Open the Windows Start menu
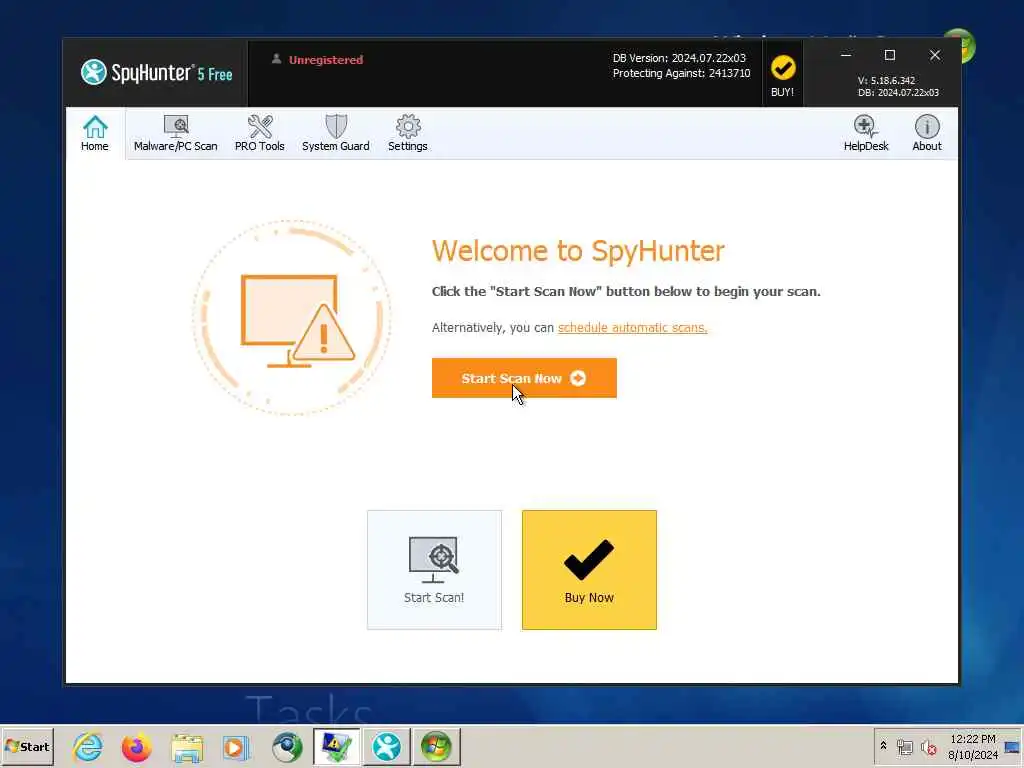The width and height of the screenshot is (1024, 768). coord(27,746)
